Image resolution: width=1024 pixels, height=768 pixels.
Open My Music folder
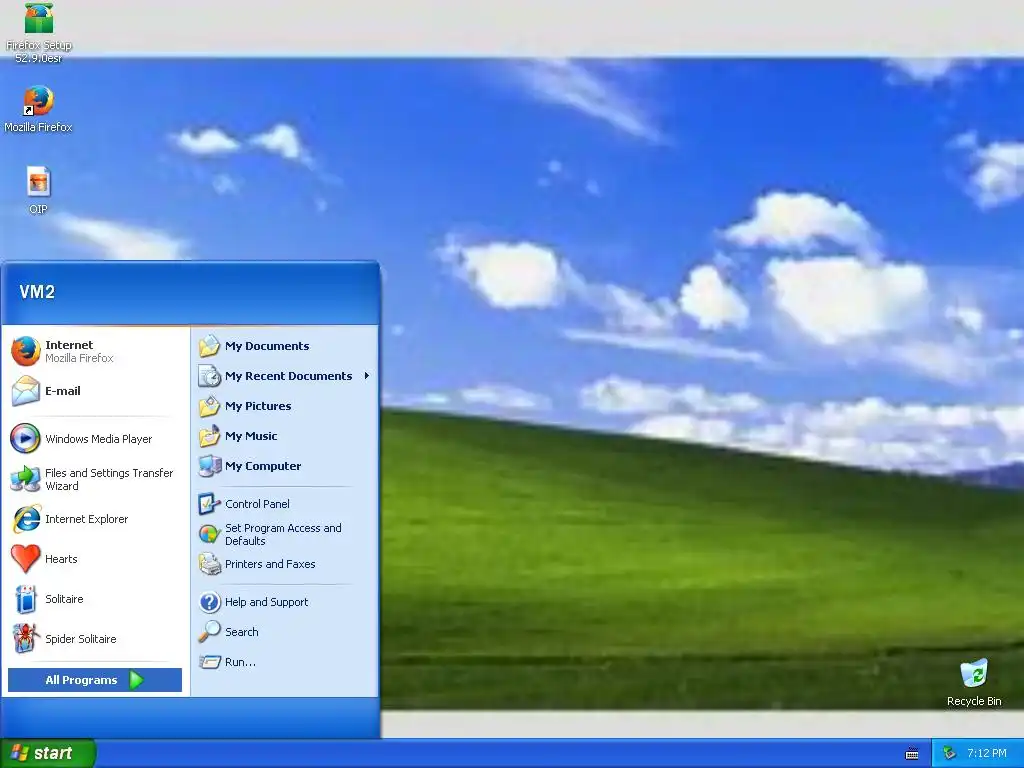click(x=285, y=436)
